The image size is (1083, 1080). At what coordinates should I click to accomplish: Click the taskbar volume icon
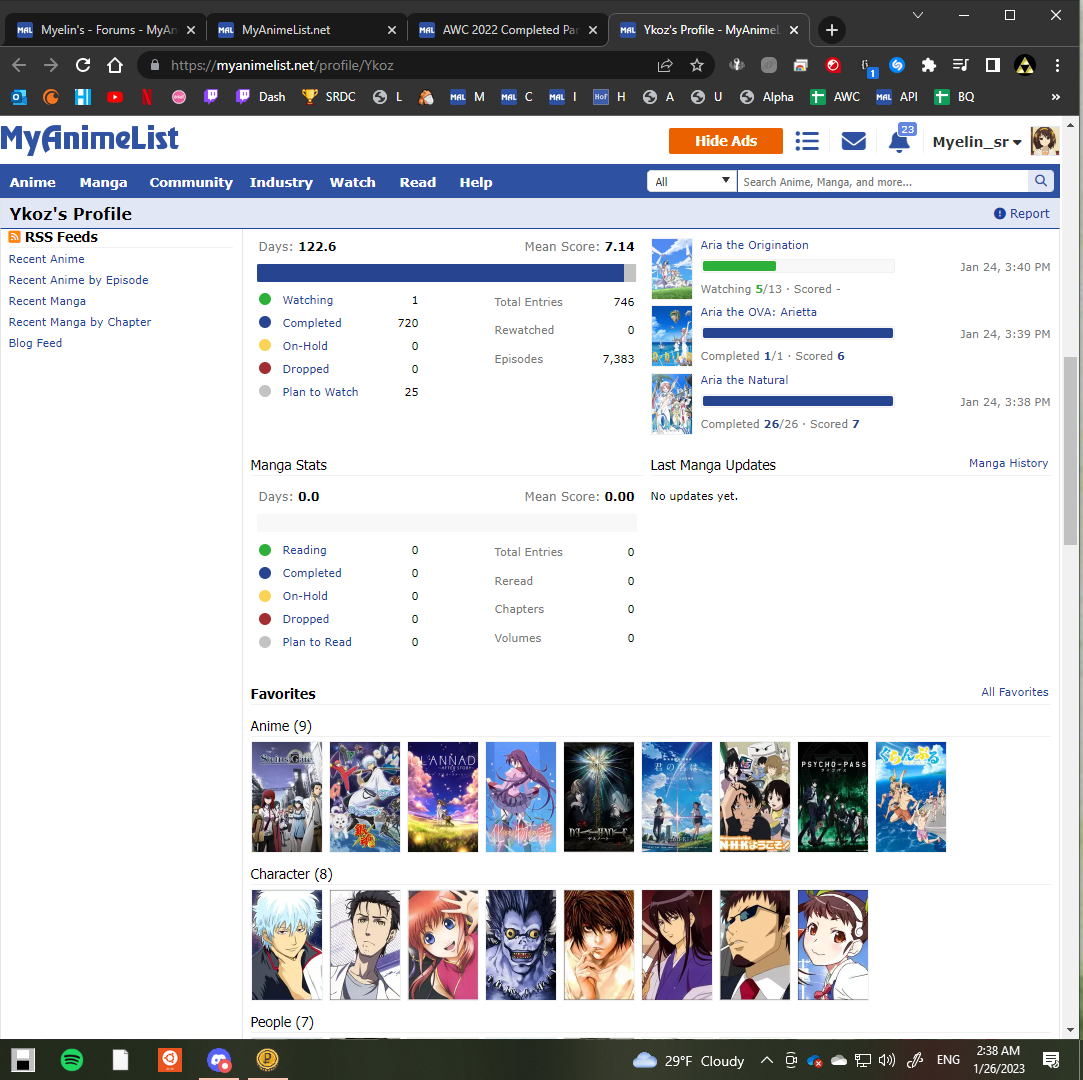887,1060
